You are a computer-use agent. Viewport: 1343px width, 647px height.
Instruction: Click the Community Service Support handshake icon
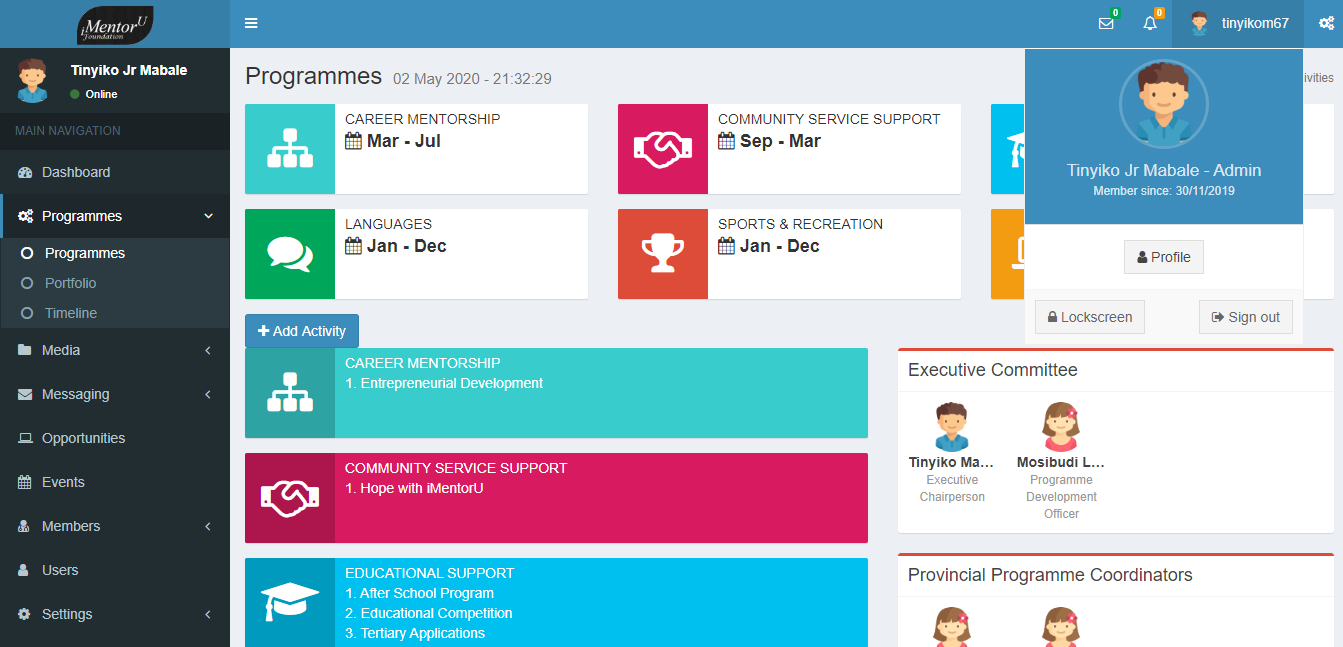[x=663, y=149]
